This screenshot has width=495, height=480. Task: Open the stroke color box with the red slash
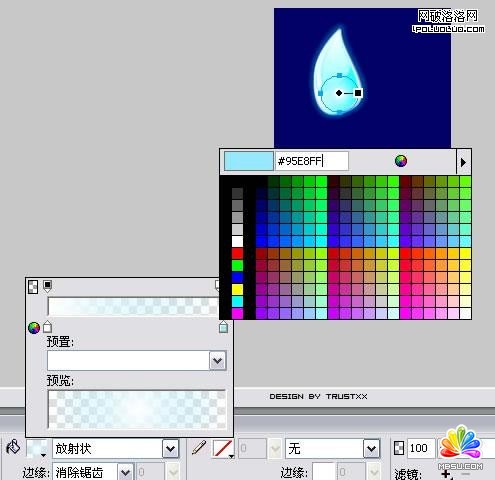coord(223,449)
